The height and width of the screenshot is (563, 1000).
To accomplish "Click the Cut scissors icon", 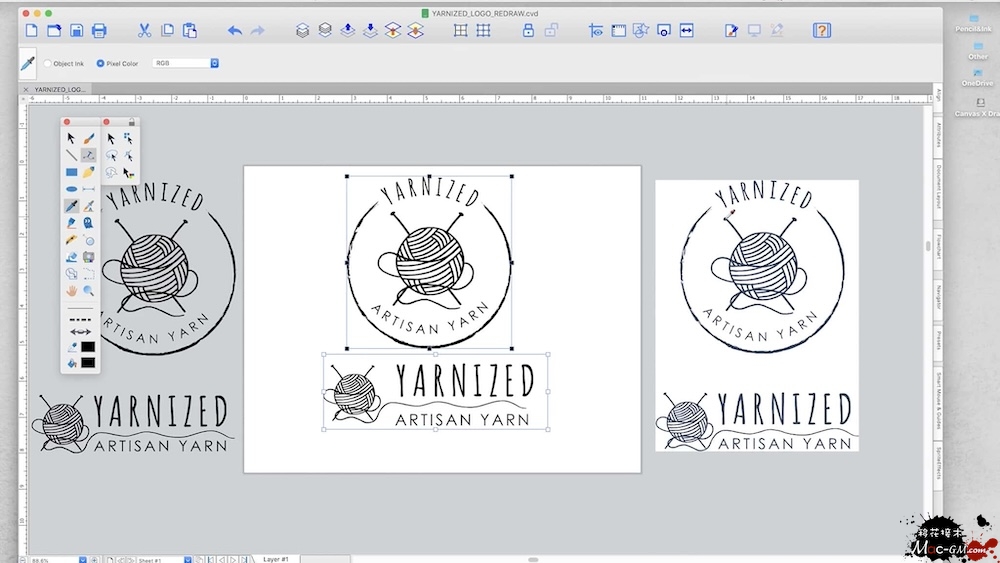I will (145, 31).
